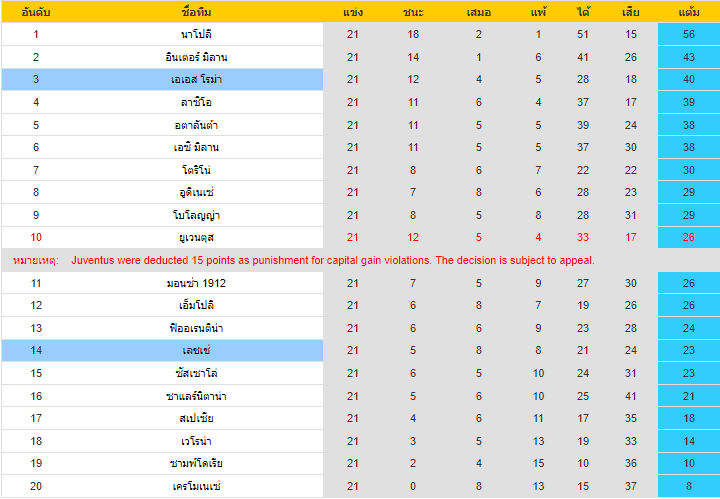Click the นาโปลี team name
The width and height of the screenshot is (720, 499).
tap(196, 34)
